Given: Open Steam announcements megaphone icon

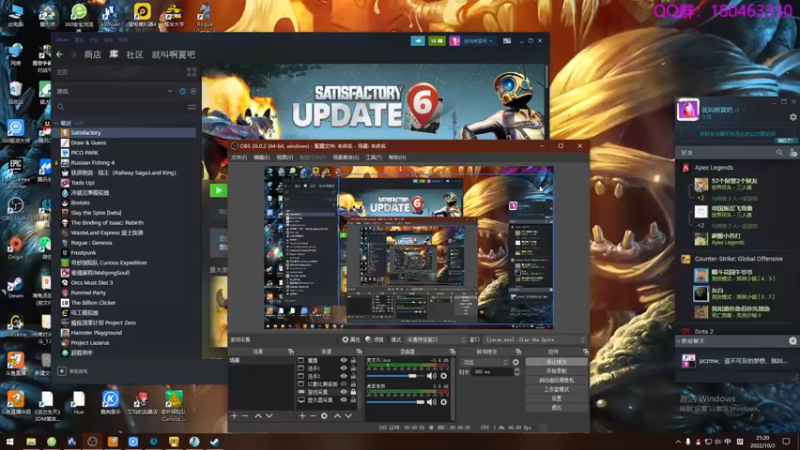Looking at the screenshot, I should point(417,41).
